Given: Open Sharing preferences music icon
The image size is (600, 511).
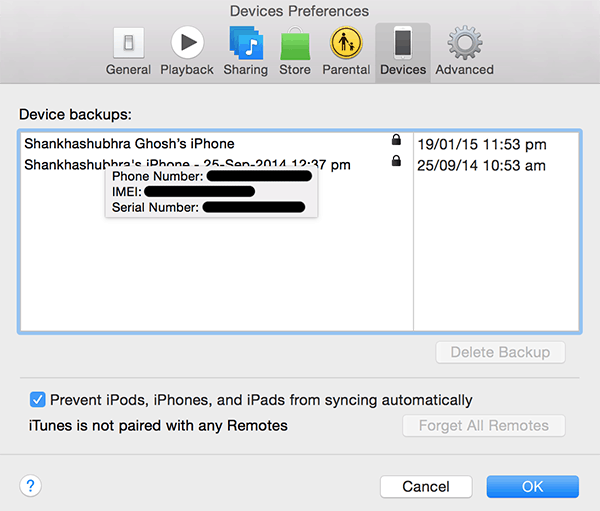Looking at the screenshot, I should click(x=246, y=43).
